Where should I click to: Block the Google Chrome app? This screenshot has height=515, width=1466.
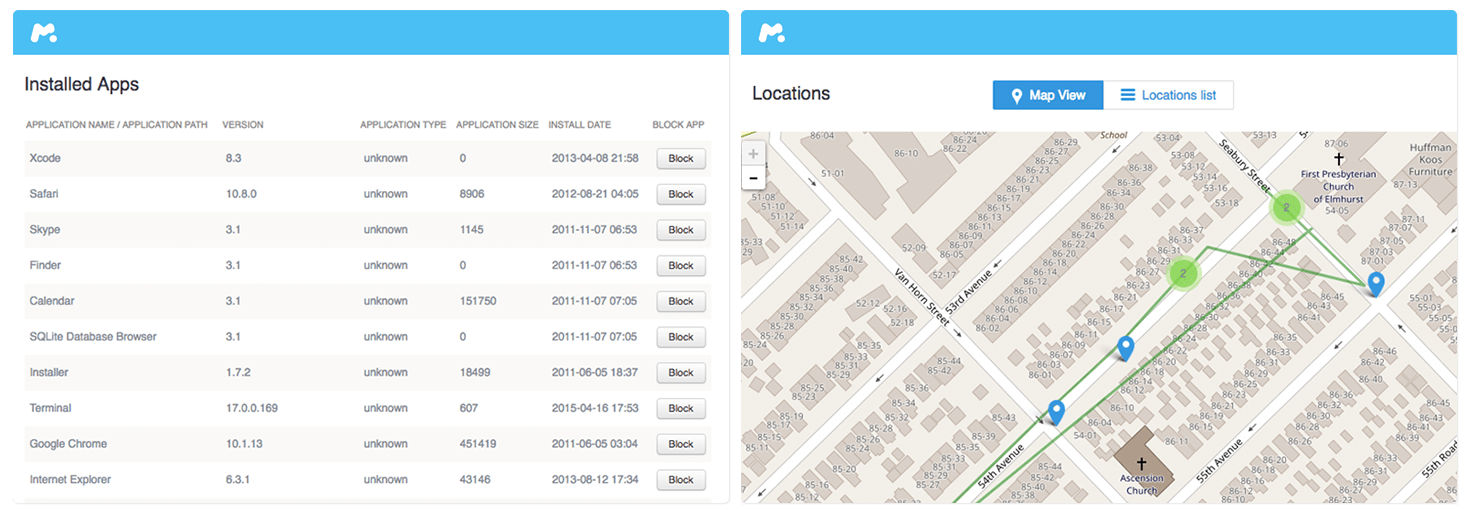[680, 444]
